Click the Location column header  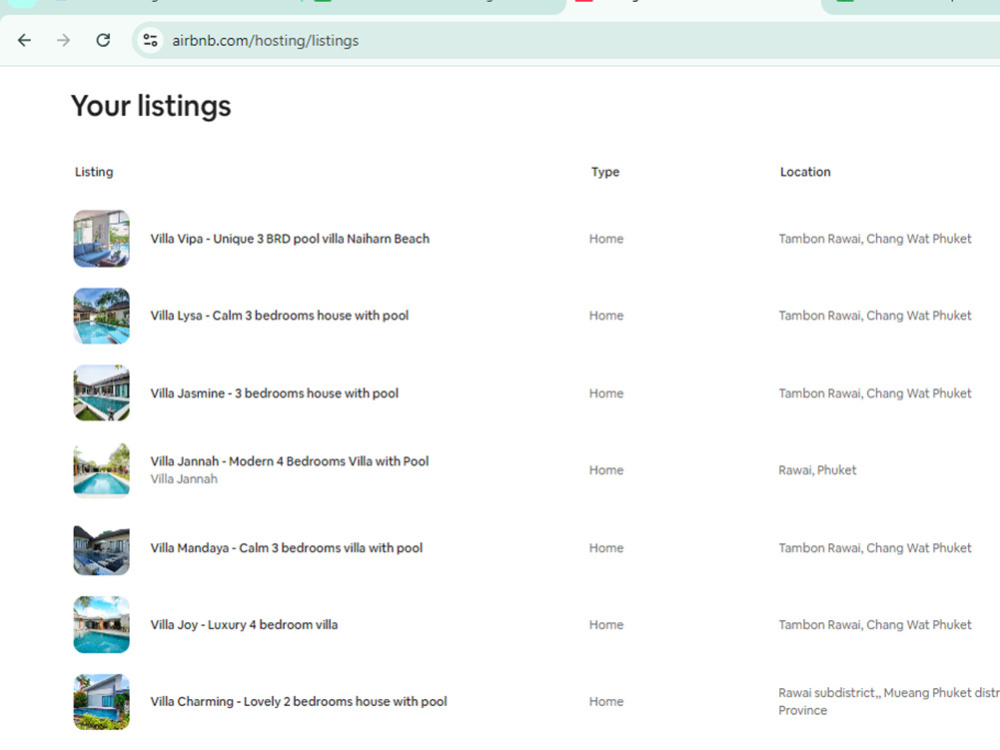coord(805,172)
